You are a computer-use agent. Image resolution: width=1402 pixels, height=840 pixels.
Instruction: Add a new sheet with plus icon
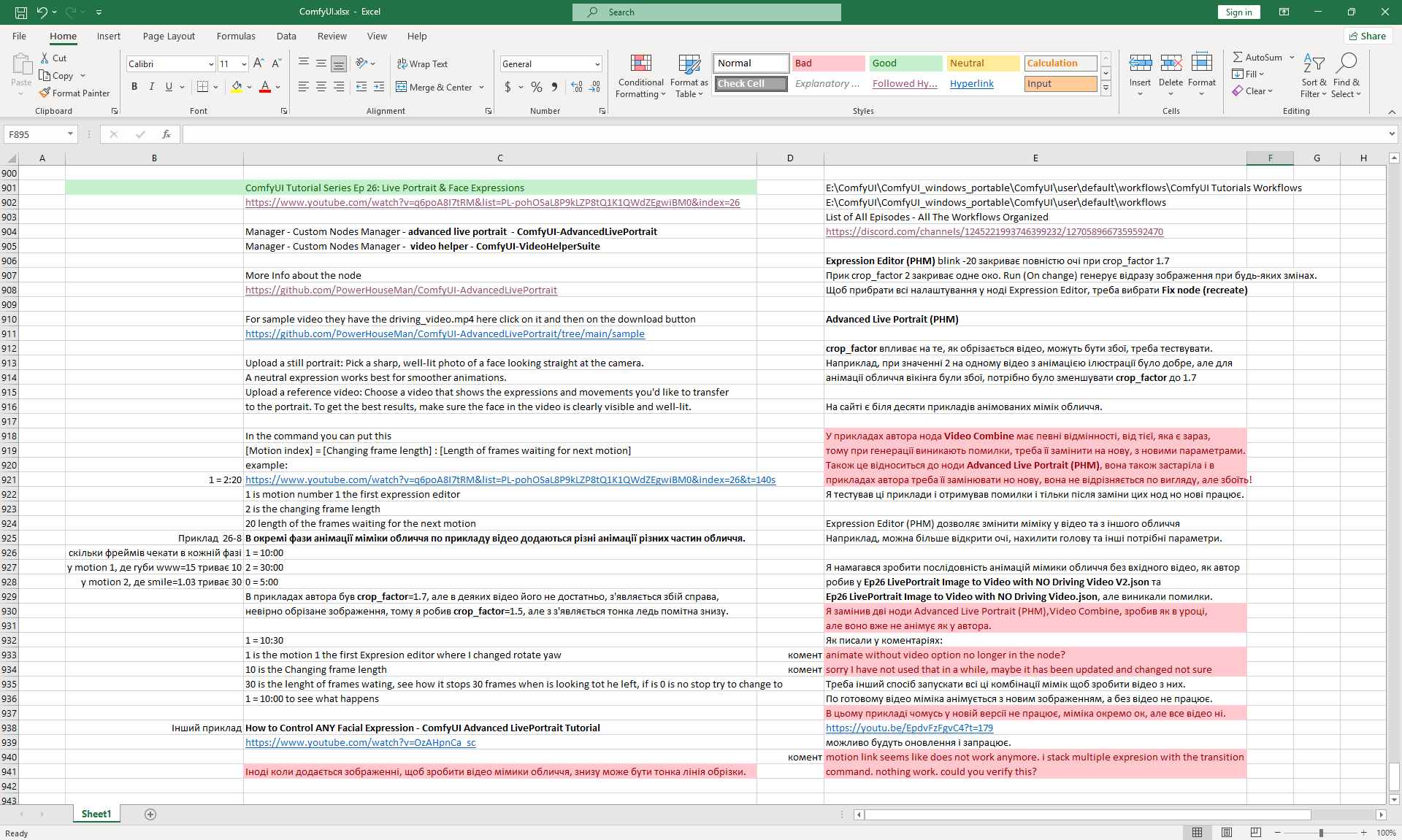(x=150, y=814)
